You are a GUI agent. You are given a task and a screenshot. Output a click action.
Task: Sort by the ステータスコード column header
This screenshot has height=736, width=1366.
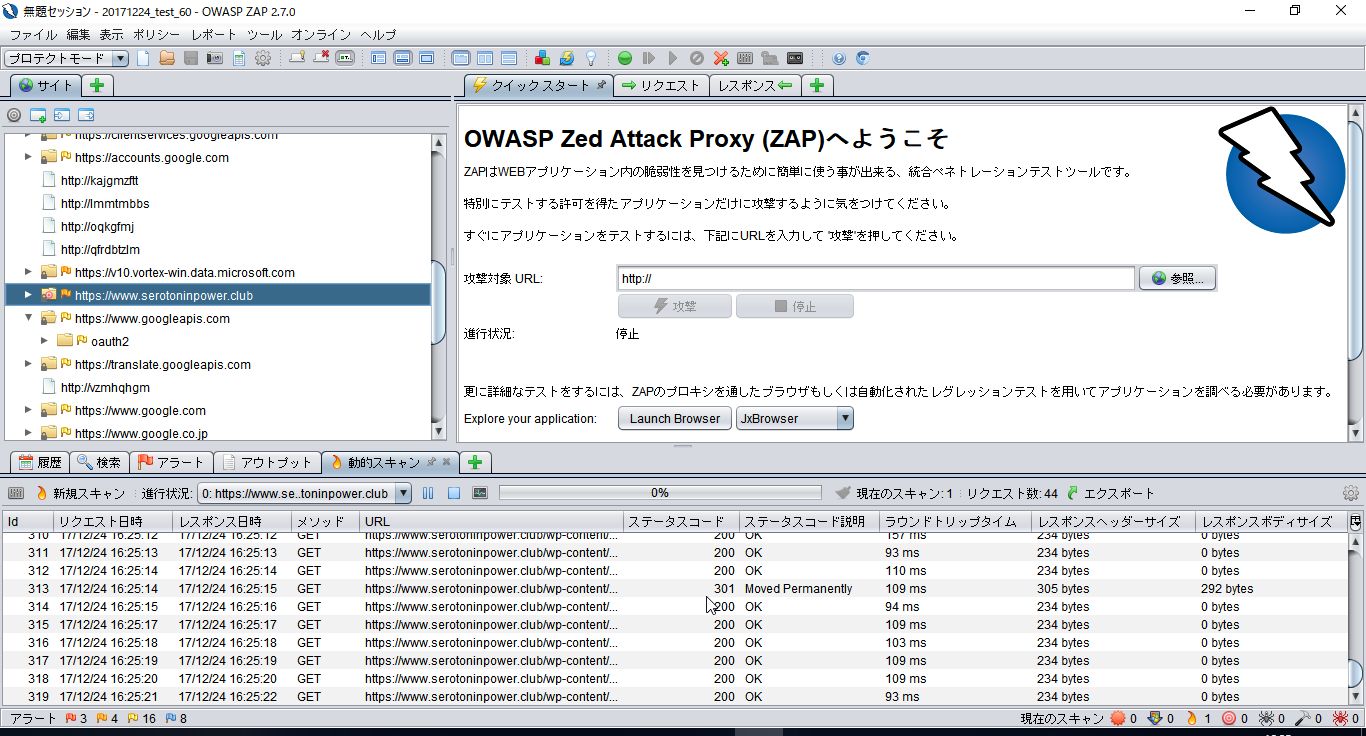pos(682,521)
